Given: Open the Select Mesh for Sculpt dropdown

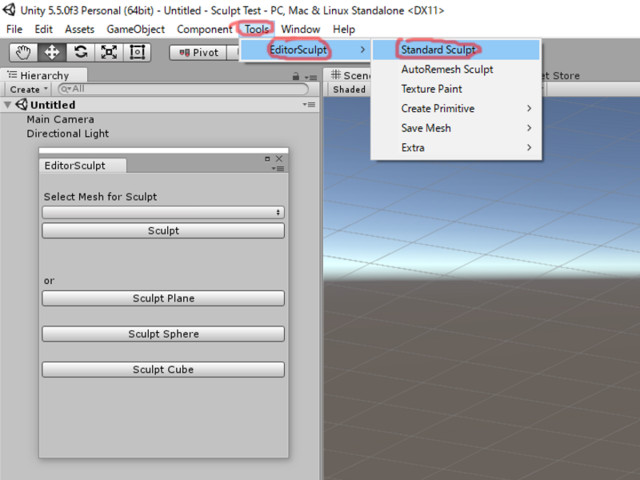Looking at the screenshot, I should 163,212.
